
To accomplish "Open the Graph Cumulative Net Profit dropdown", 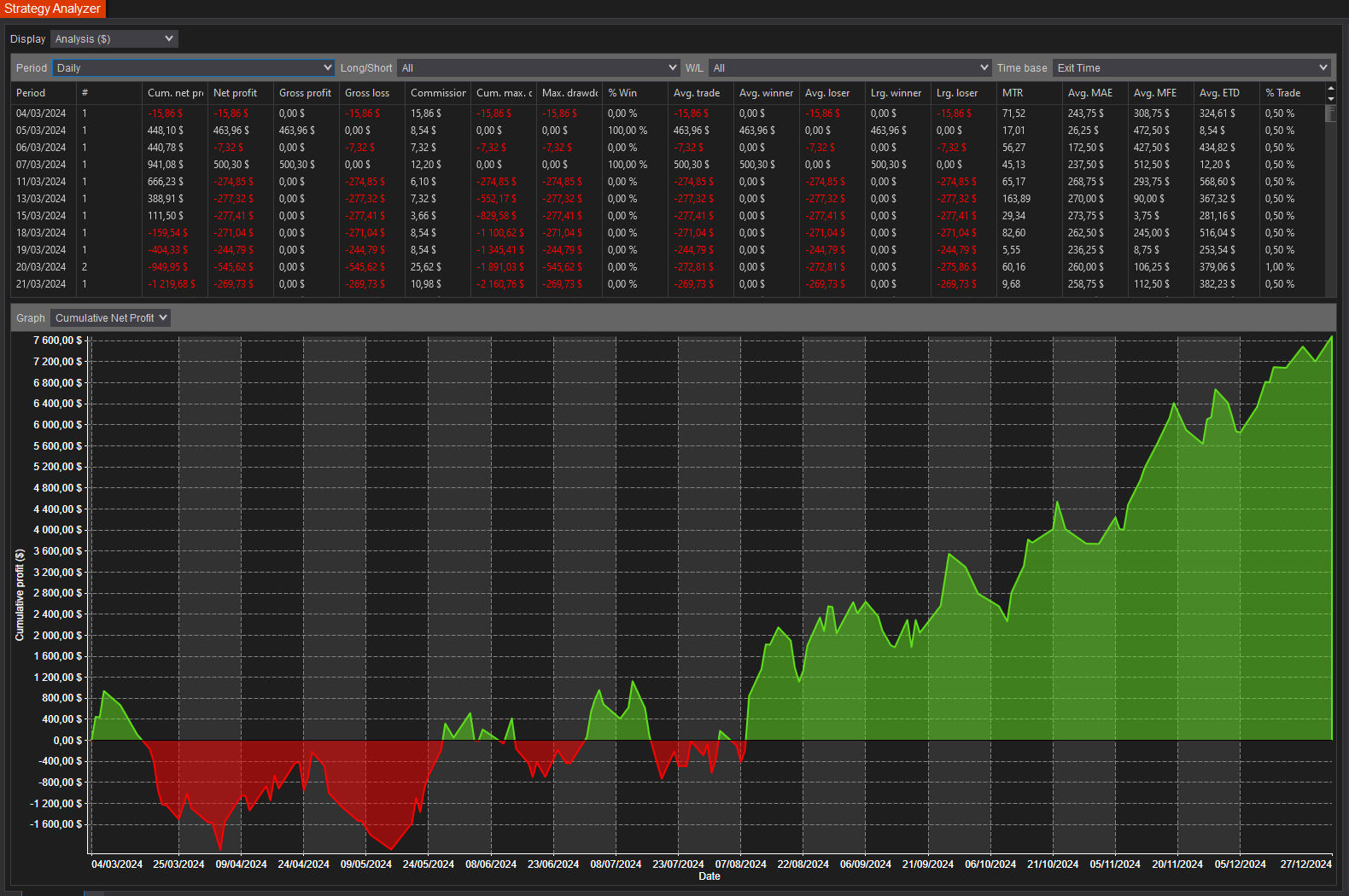I will point(110,318).
